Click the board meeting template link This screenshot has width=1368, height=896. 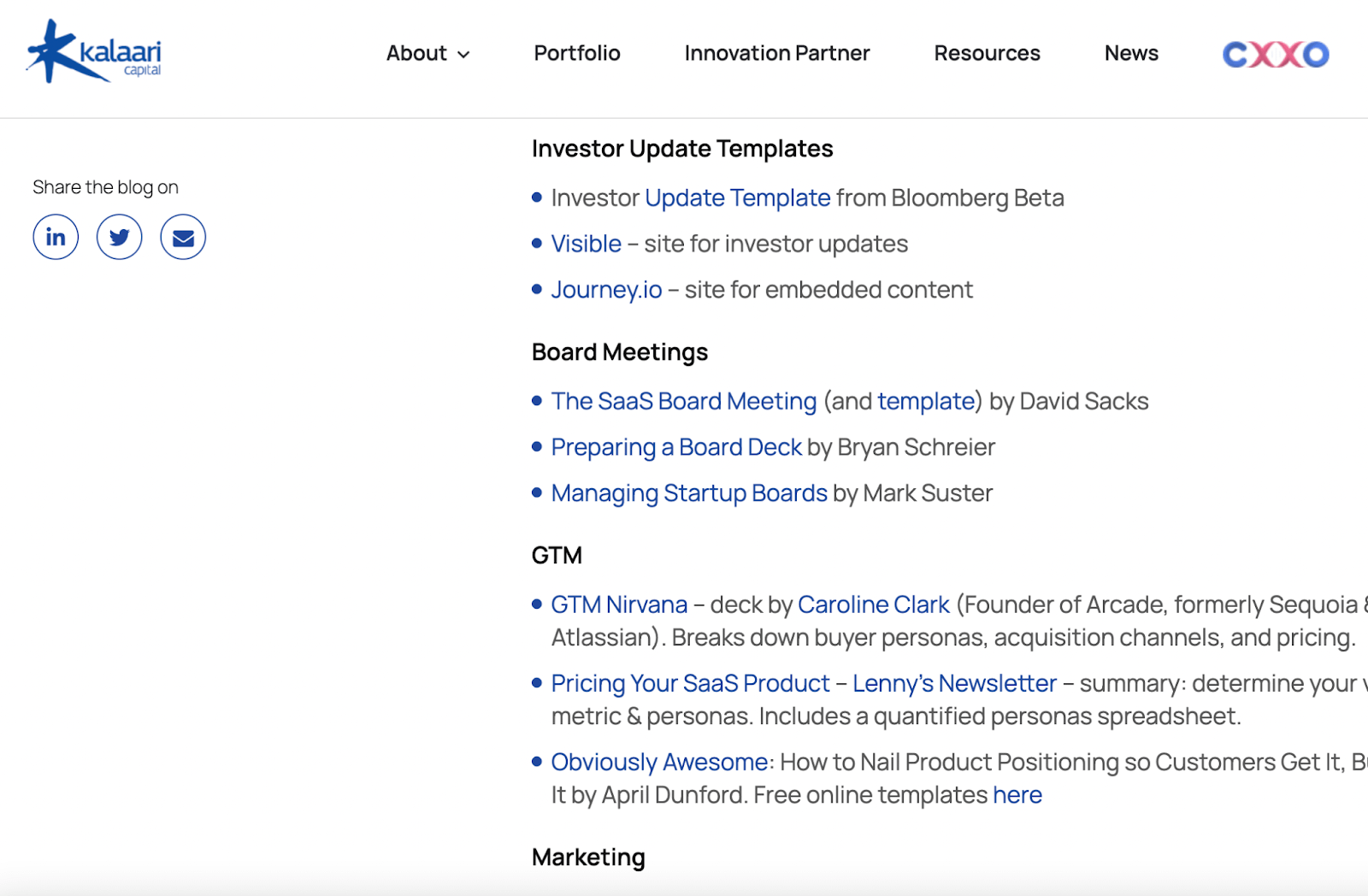click(926, 400)
